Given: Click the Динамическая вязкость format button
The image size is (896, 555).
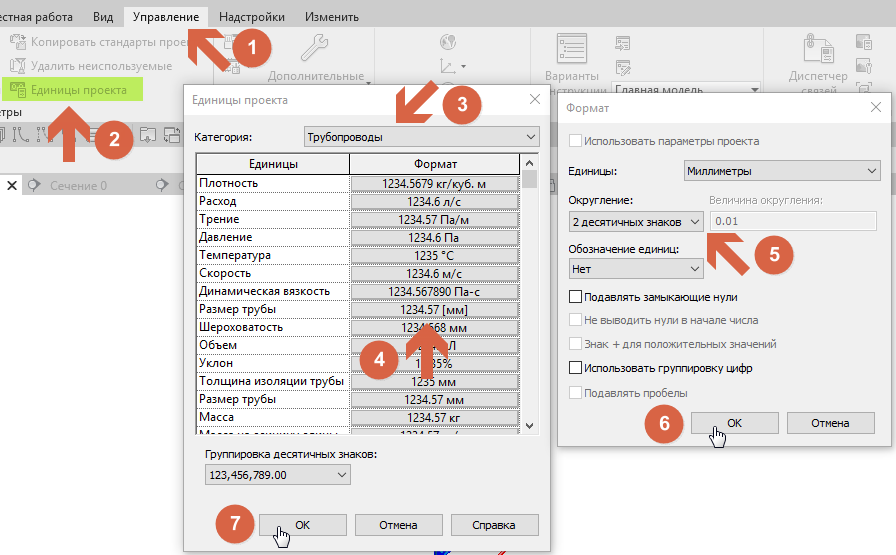Looking at the screenshot, I should tap(434, 292).
